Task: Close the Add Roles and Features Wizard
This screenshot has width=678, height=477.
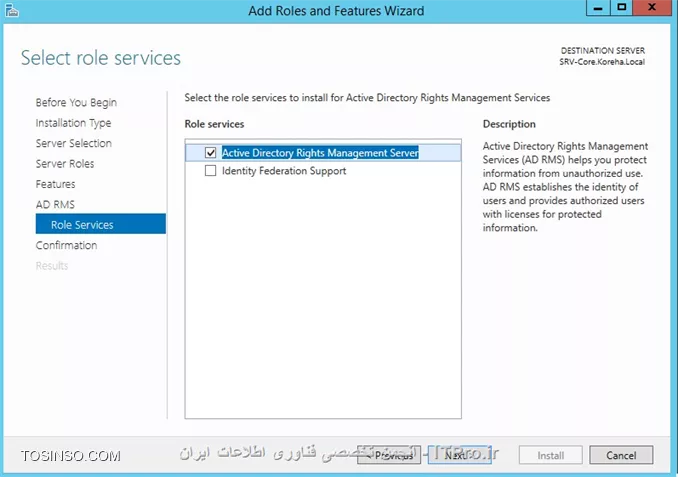Action: coord(652,8)
